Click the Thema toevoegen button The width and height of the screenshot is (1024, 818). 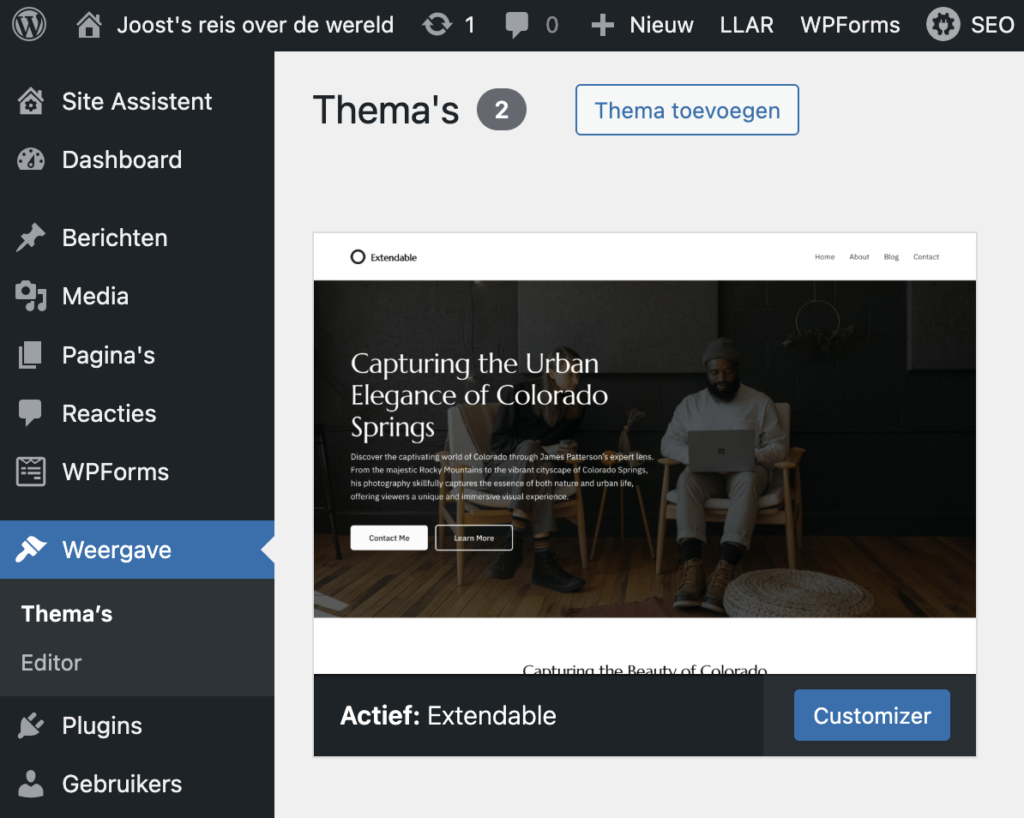(687, 110)
